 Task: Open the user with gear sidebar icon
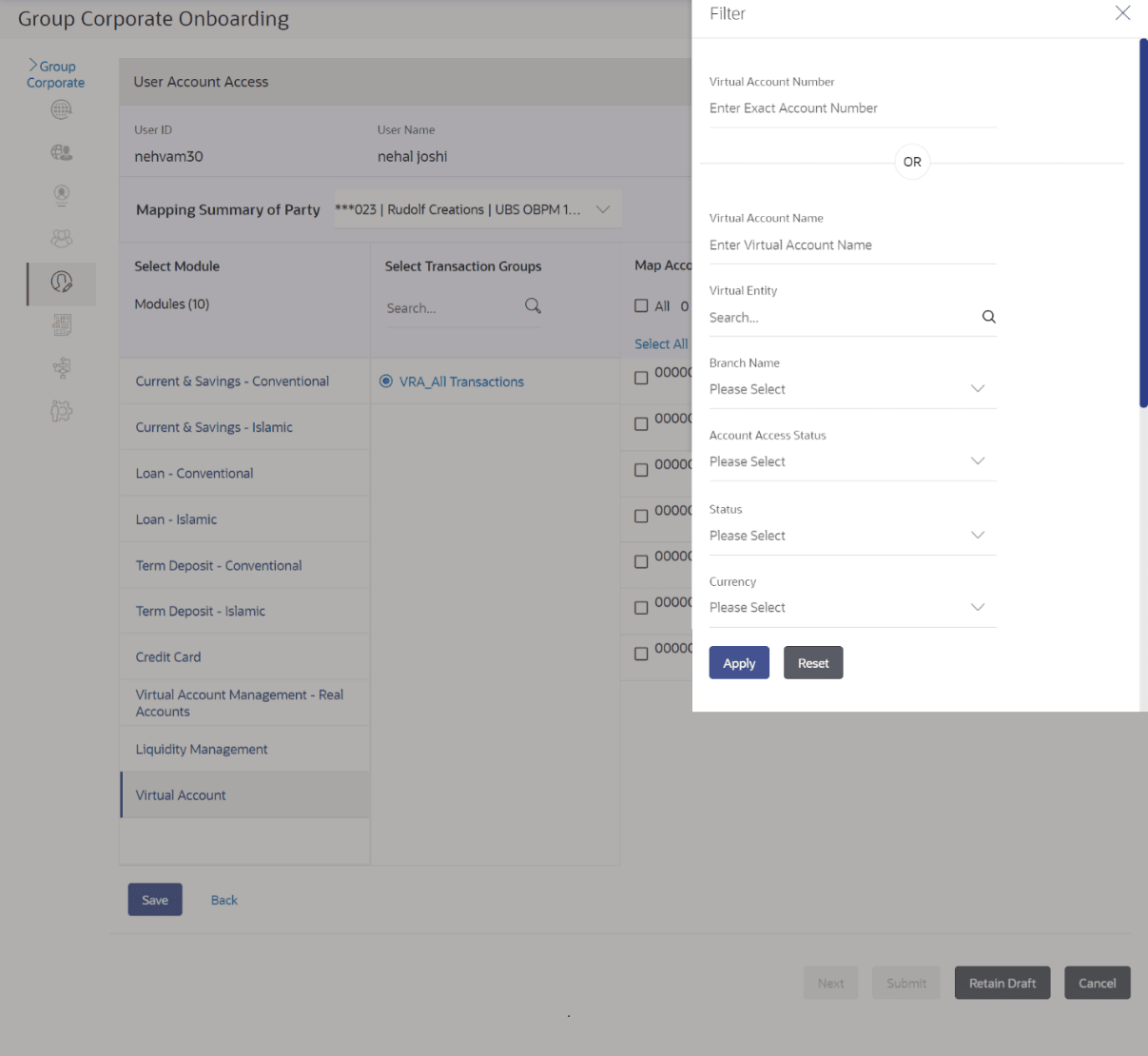tap(62, 411)
